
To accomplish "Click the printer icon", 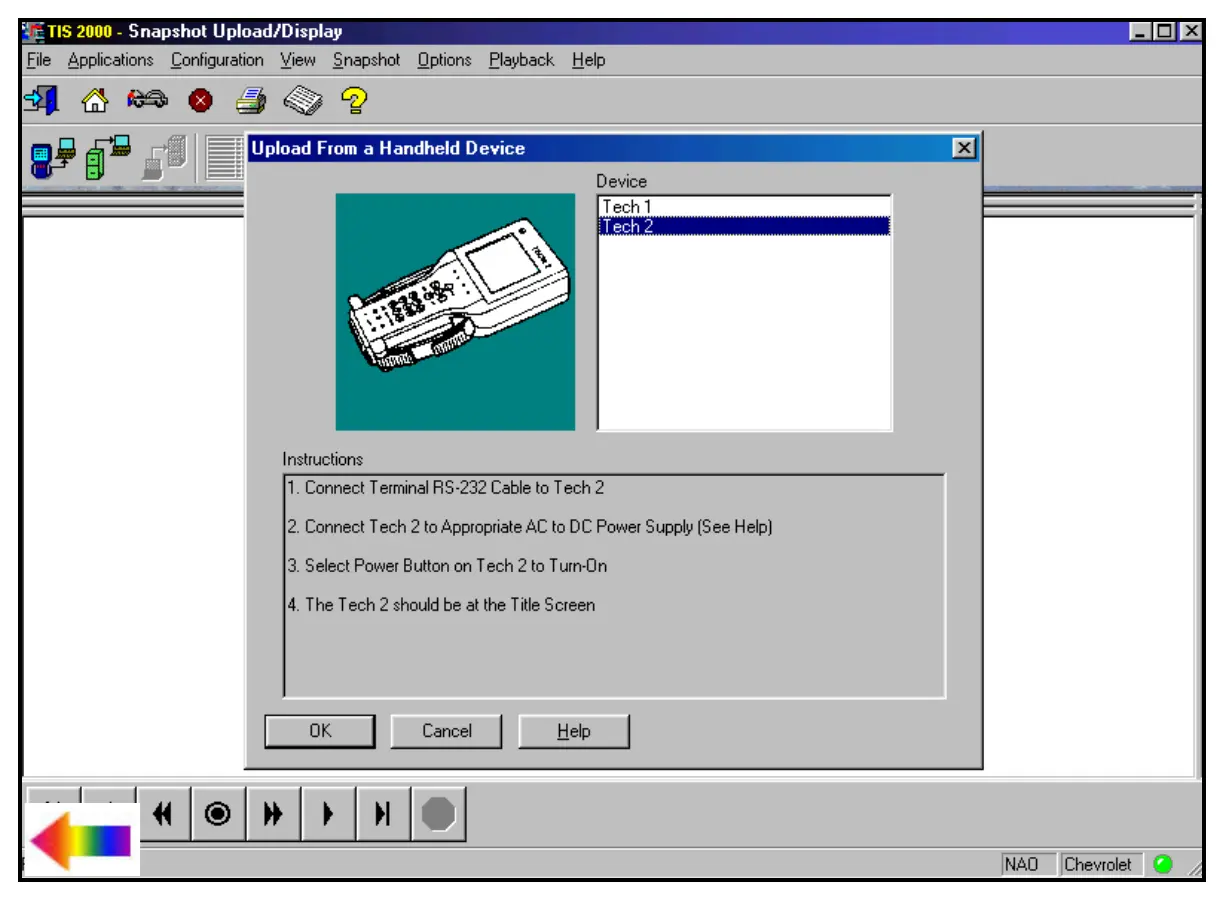I will [251, 100].
